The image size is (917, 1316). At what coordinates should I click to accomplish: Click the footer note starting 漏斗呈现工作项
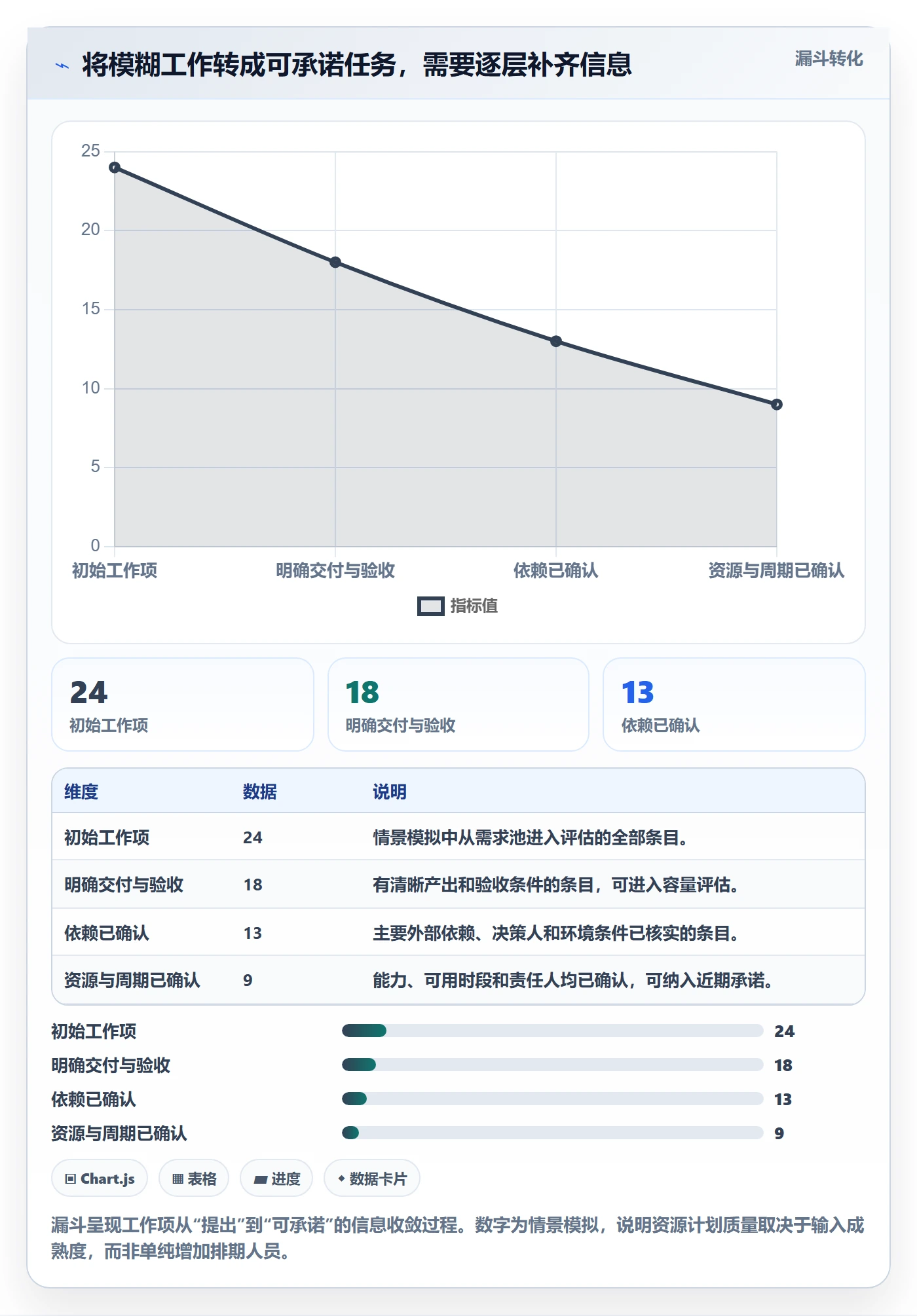(x=458, y=1238)
